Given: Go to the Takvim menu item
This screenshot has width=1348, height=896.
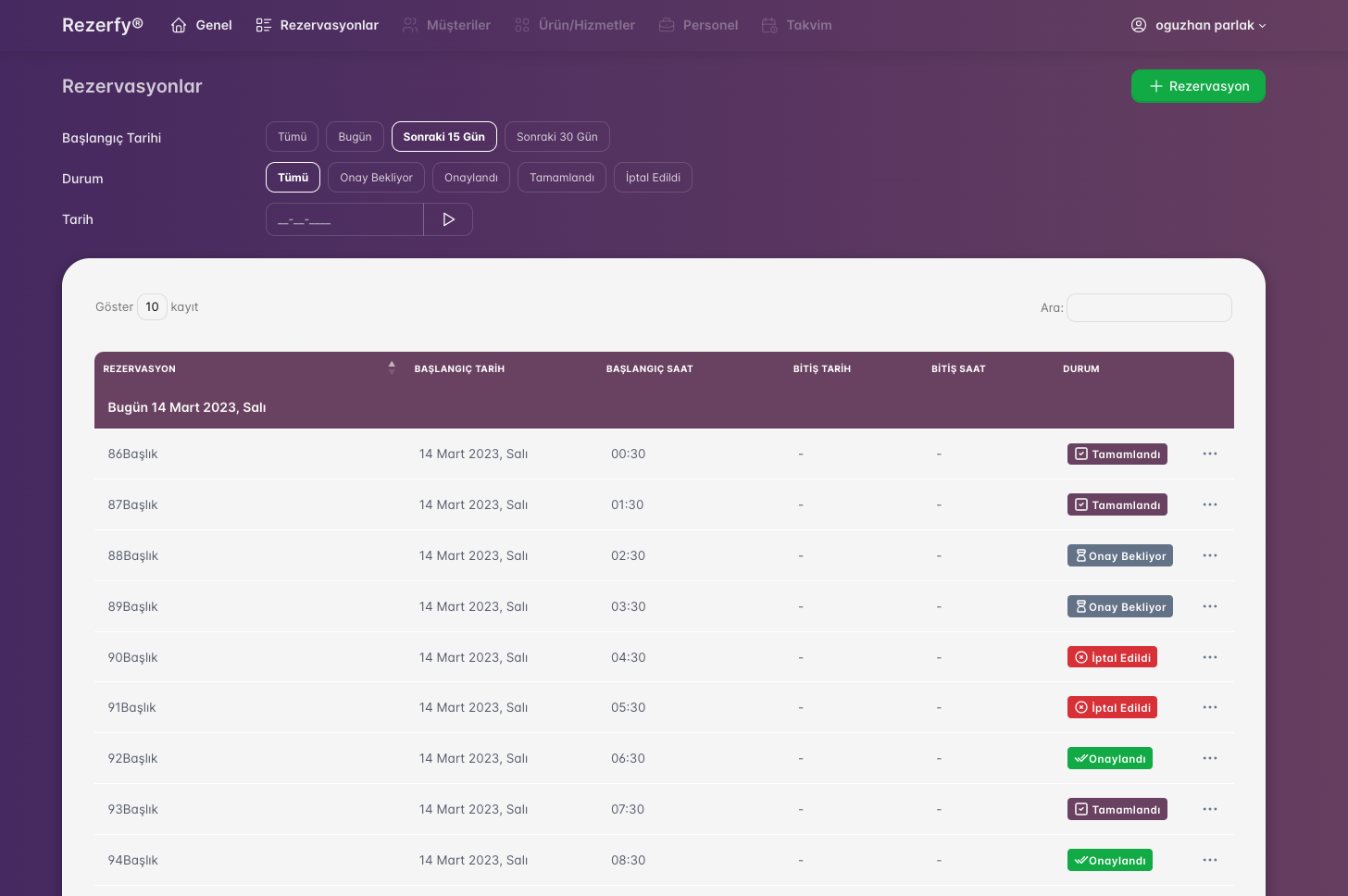Looking at the screenshot, I should [x=808, y=25].
